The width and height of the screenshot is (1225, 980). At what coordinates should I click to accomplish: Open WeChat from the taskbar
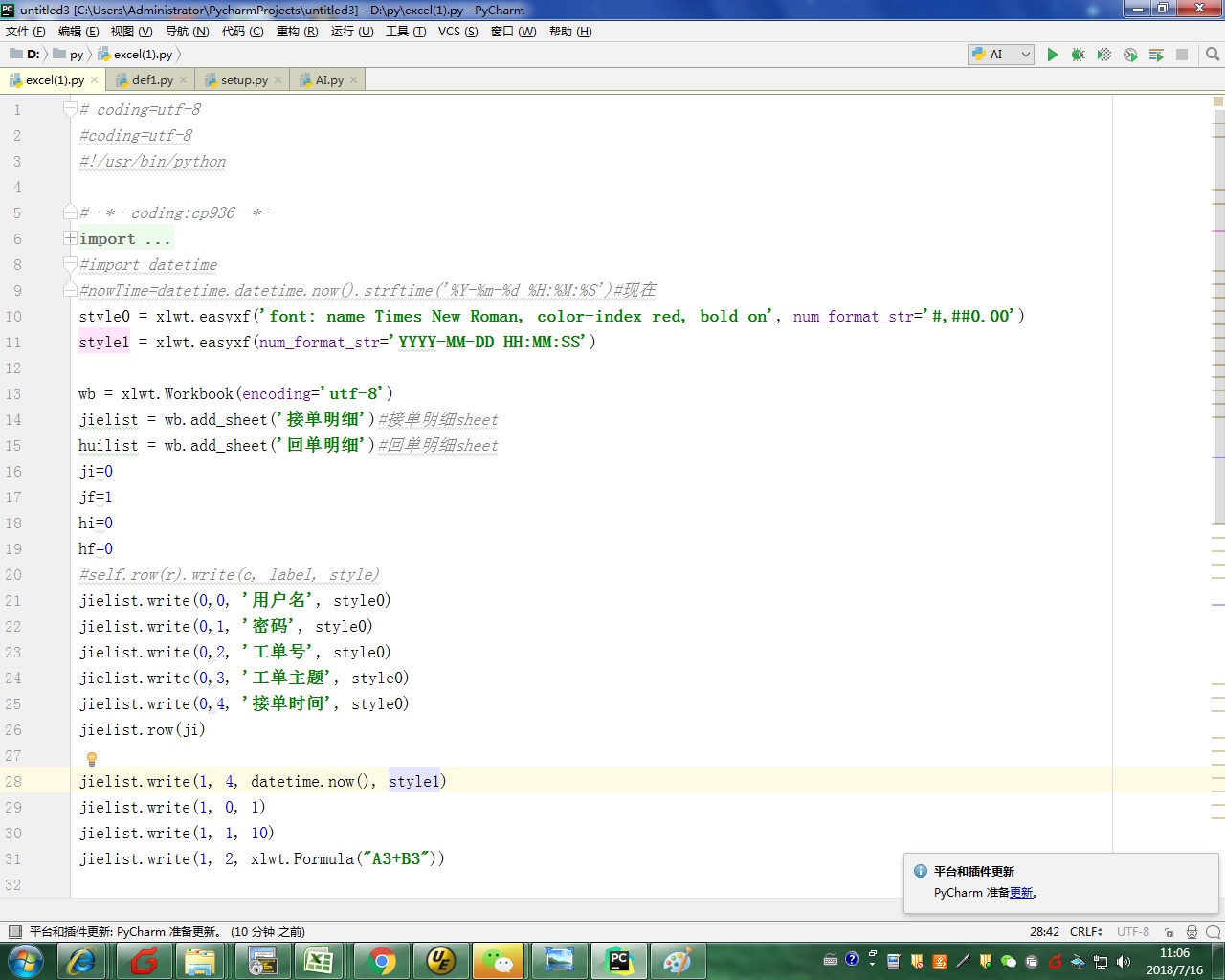pyautogui.click(x=499, y=961)
